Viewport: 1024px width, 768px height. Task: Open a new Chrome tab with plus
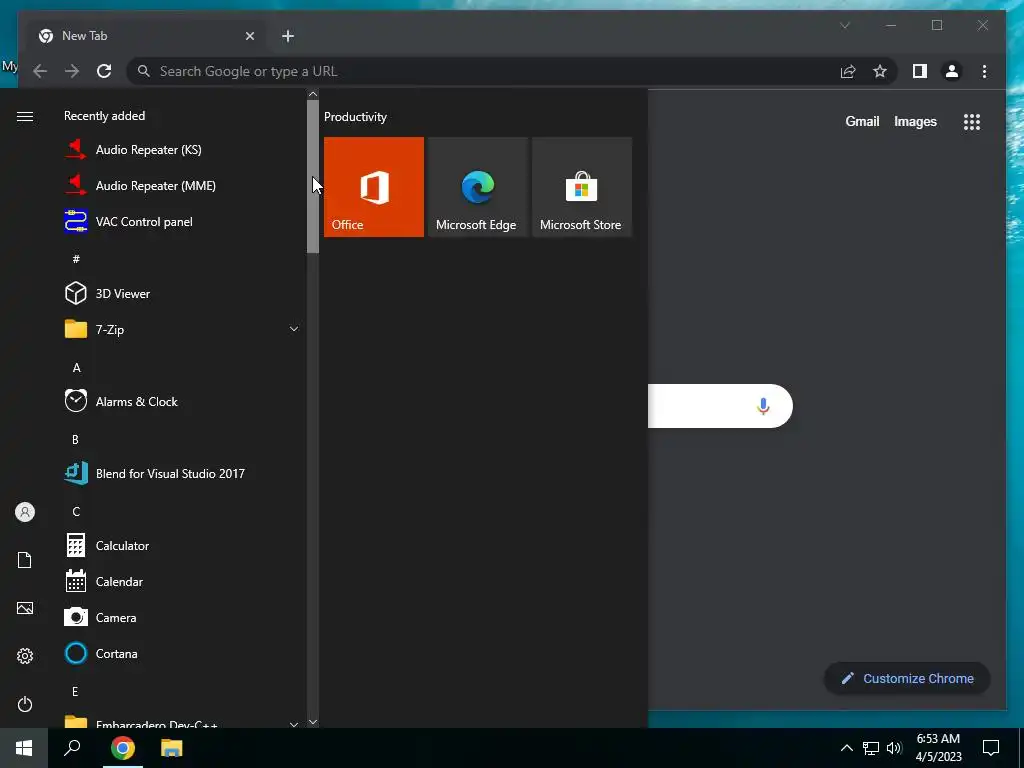[x=288, y=36]
